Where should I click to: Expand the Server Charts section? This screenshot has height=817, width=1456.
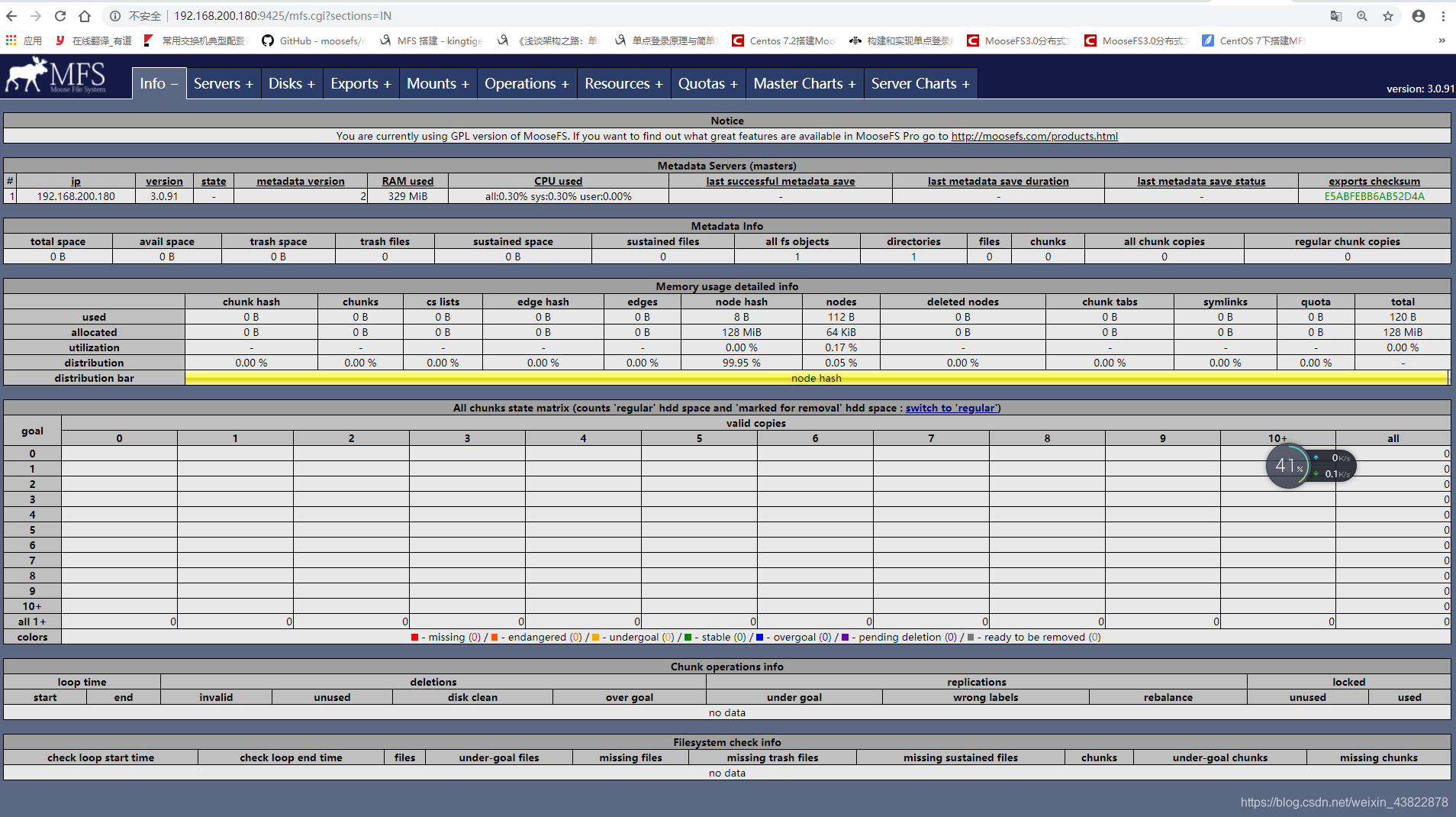[x=920, y=83]
